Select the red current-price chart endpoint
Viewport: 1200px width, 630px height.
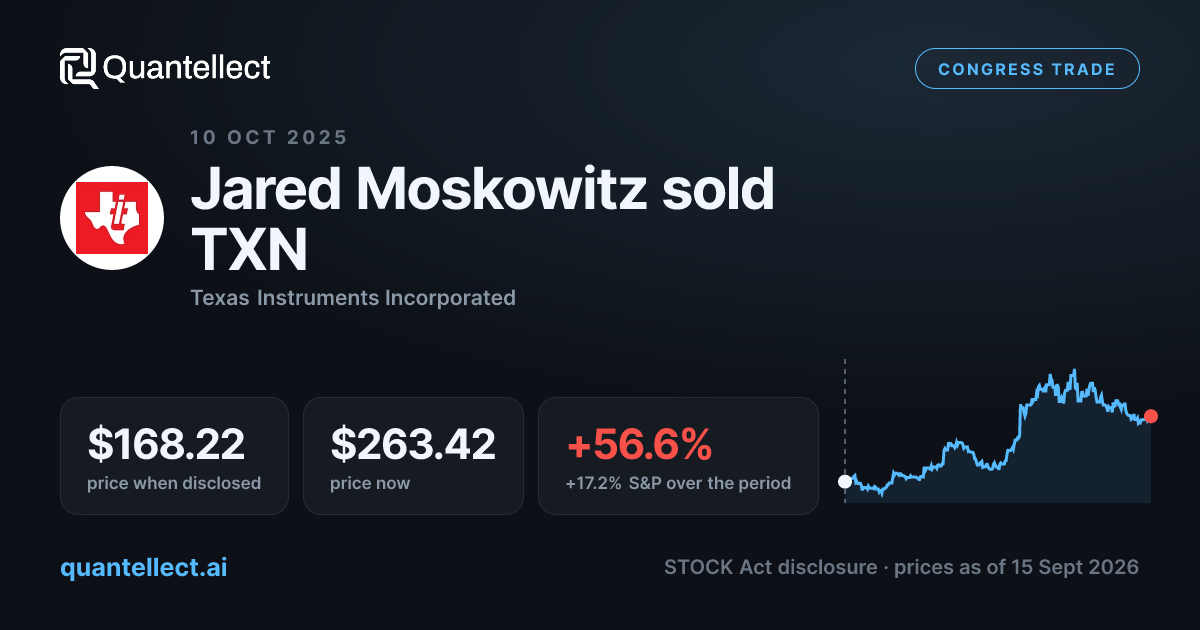point(1151,416)
